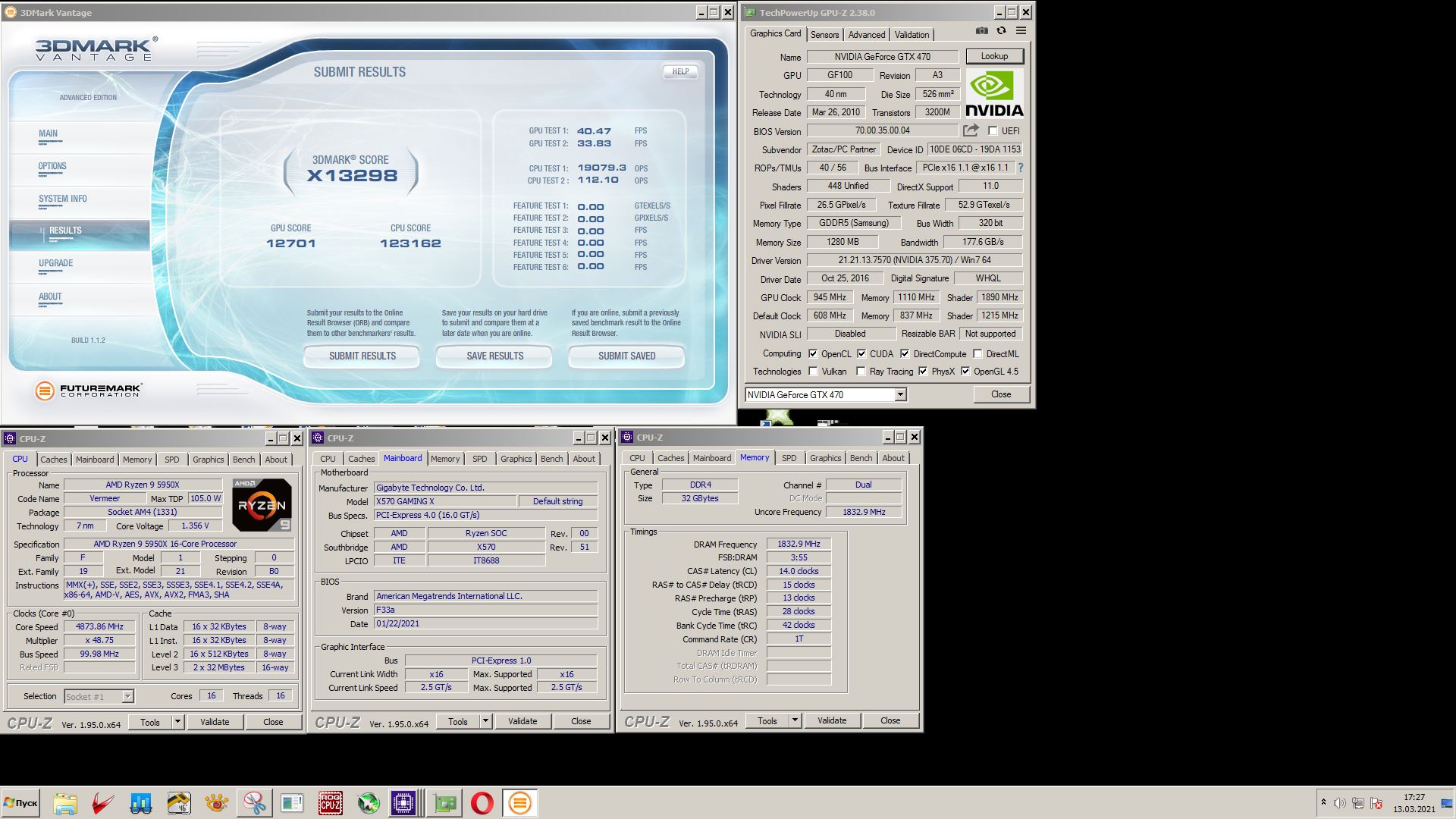Click Validate in the CPU-Z Memory window

832,720
